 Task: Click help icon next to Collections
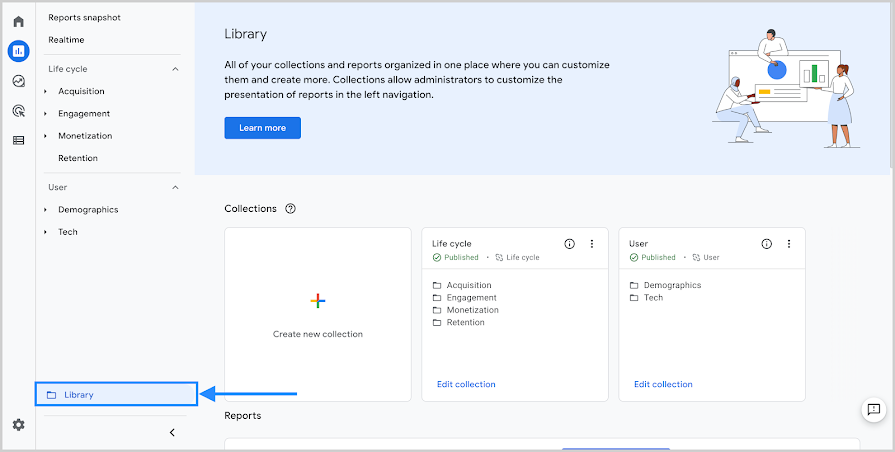tap(291, 209)
